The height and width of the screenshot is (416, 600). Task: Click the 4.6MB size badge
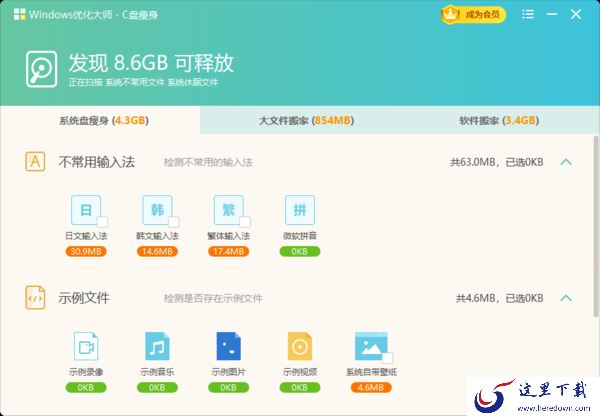(371, 388)
